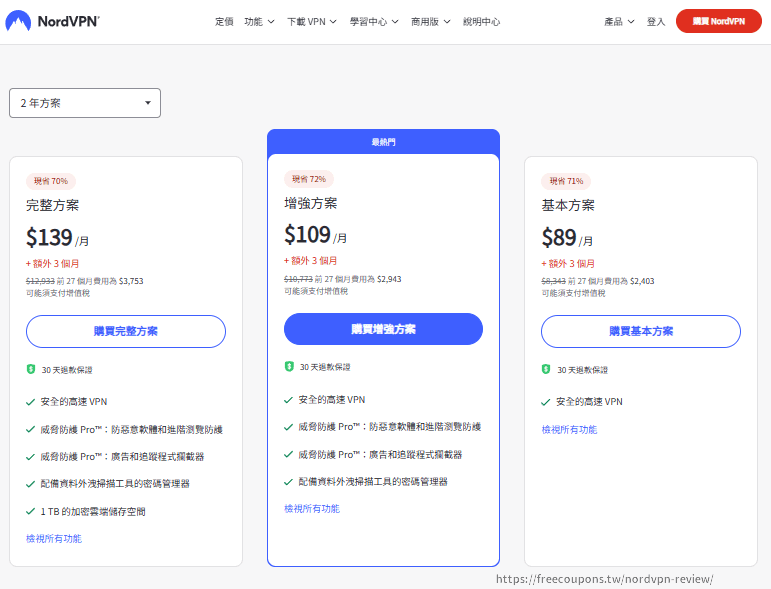Click 安全的高速 VPN in 基本方案 card
Viewport: 771px width, 589px height.
click(589, 402)
